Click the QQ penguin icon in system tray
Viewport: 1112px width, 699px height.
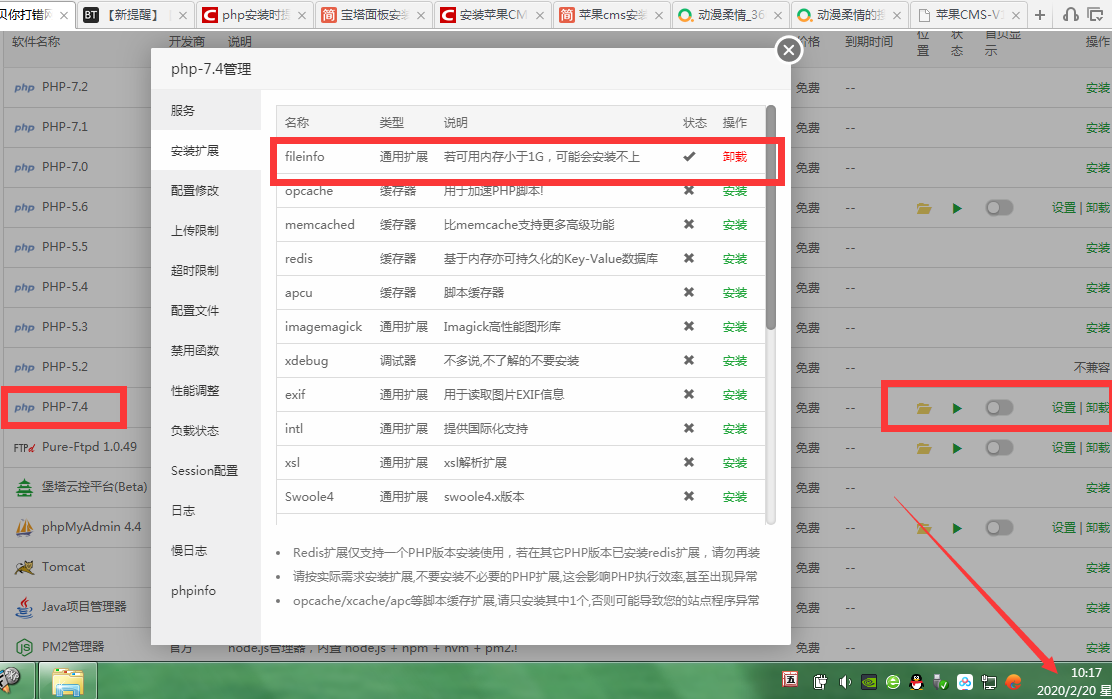[915, 682]
